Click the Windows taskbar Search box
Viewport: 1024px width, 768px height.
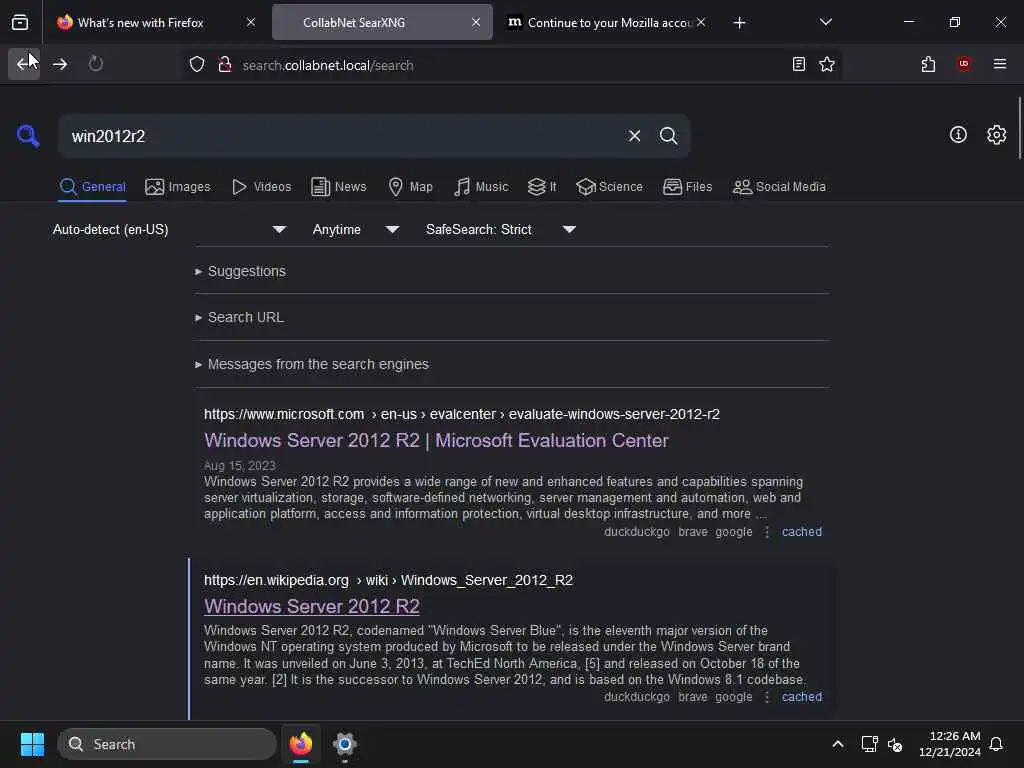click(x=167, y=744)
